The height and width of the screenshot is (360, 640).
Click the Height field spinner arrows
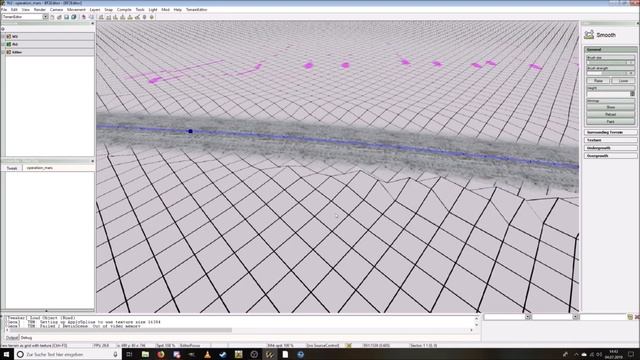coord(632,94)
